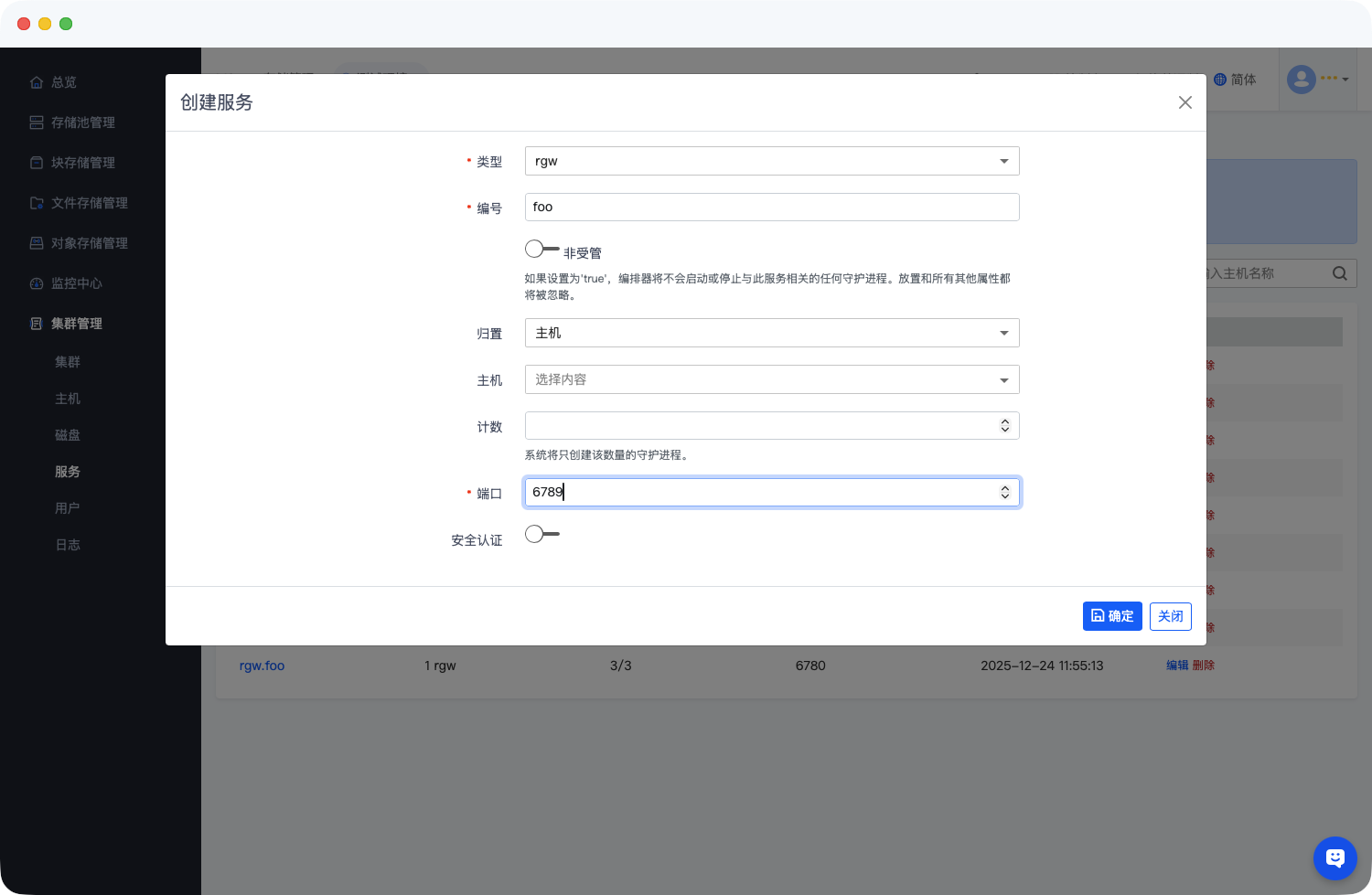This screenshot has height=895, width=1372.
Task: Click the object storage management icon
Action: (37, 243)
